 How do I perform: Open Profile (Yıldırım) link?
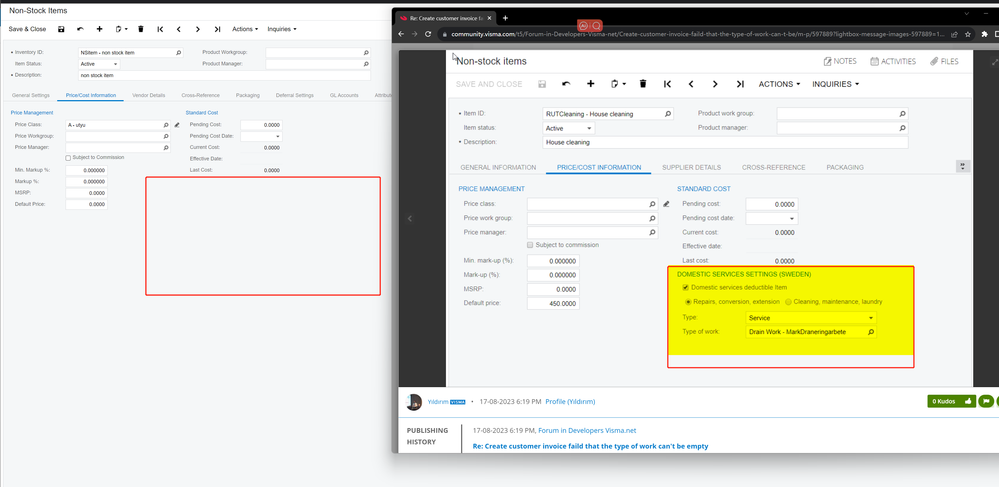click(570, 402)
